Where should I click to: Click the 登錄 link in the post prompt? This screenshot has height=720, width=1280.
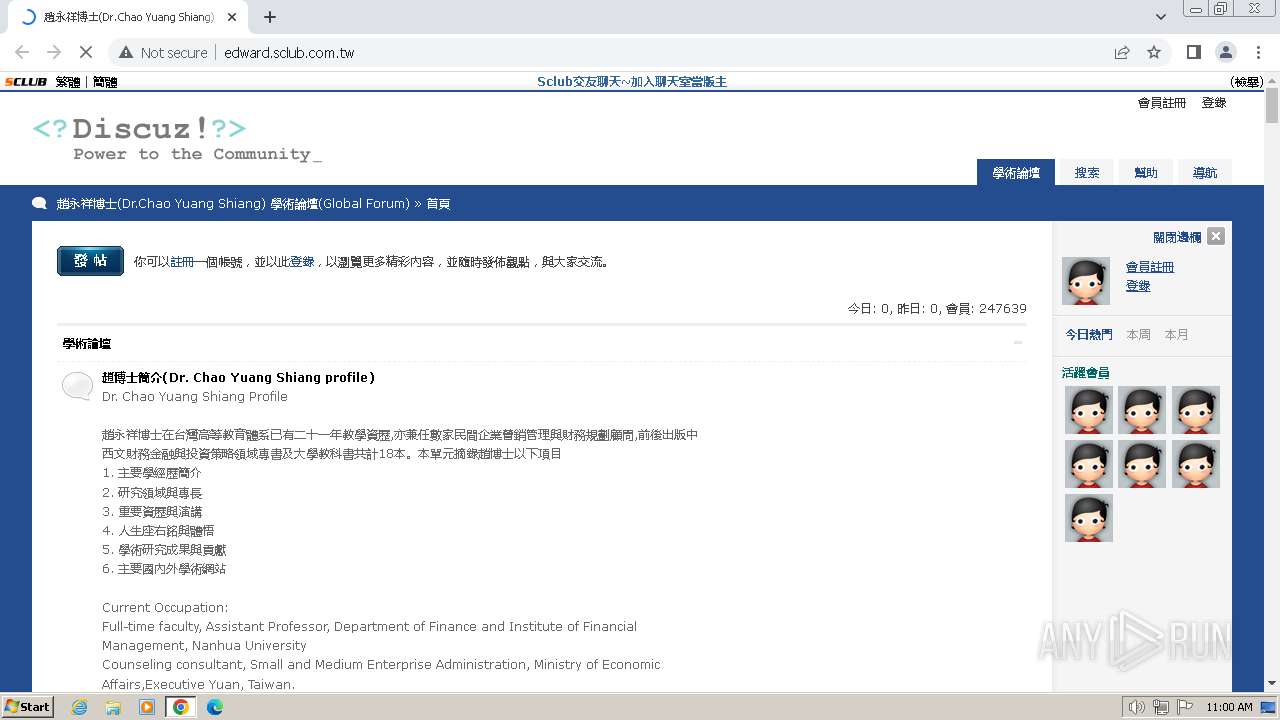coord(302,262)
